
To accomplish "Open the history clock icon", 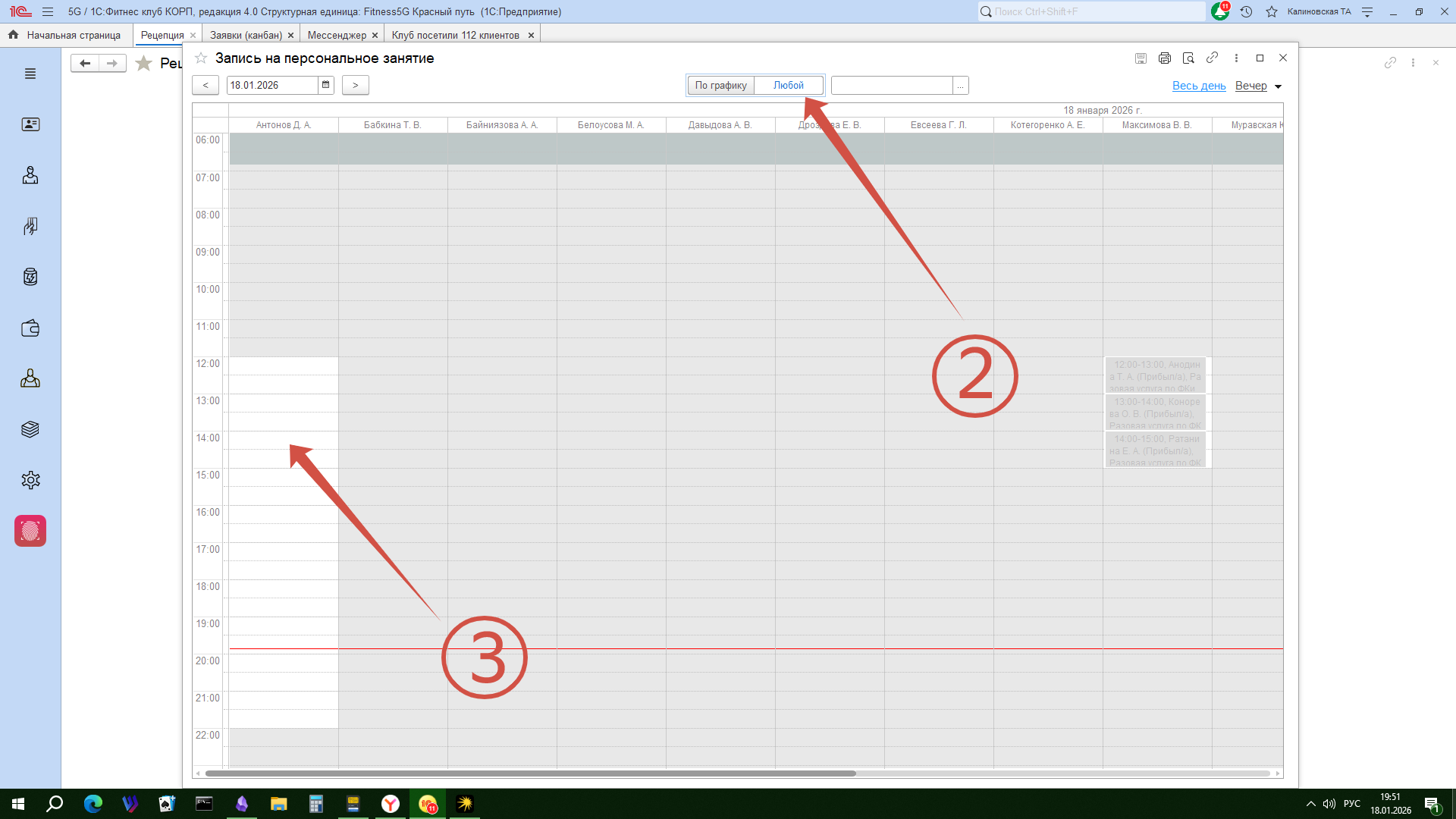I will tap(1246, 12).
